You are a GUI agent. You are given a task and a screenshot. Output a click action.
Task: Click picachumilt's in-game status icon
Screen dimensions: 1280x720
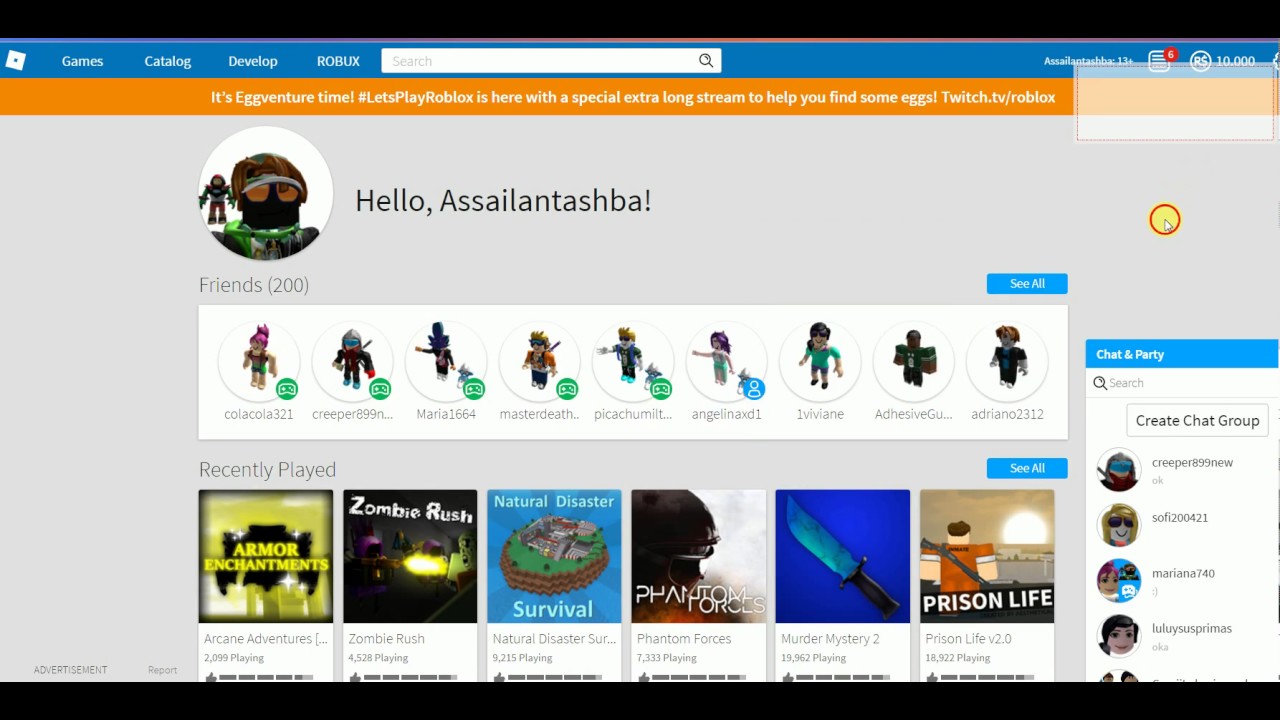[x=661, y=389]
